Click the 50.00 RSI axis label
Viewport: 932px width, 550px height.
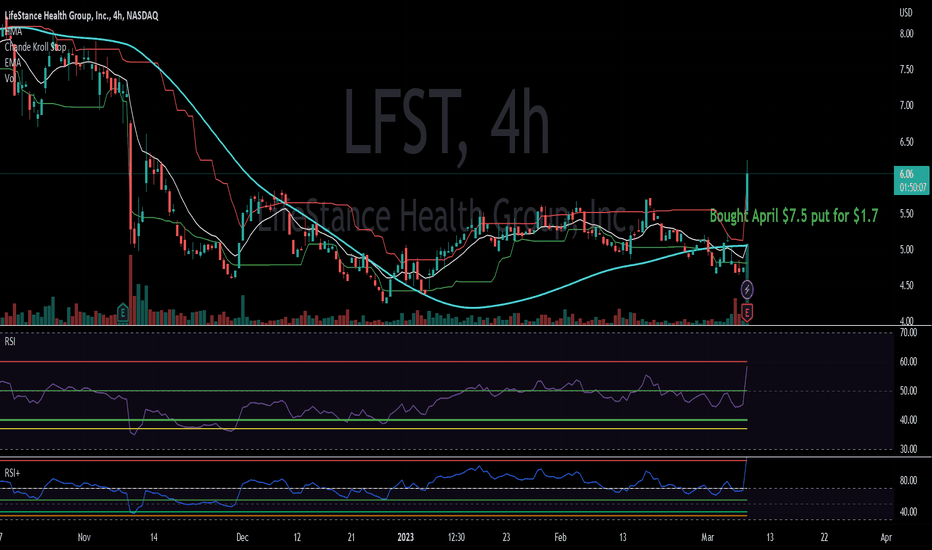pos(908,391)
